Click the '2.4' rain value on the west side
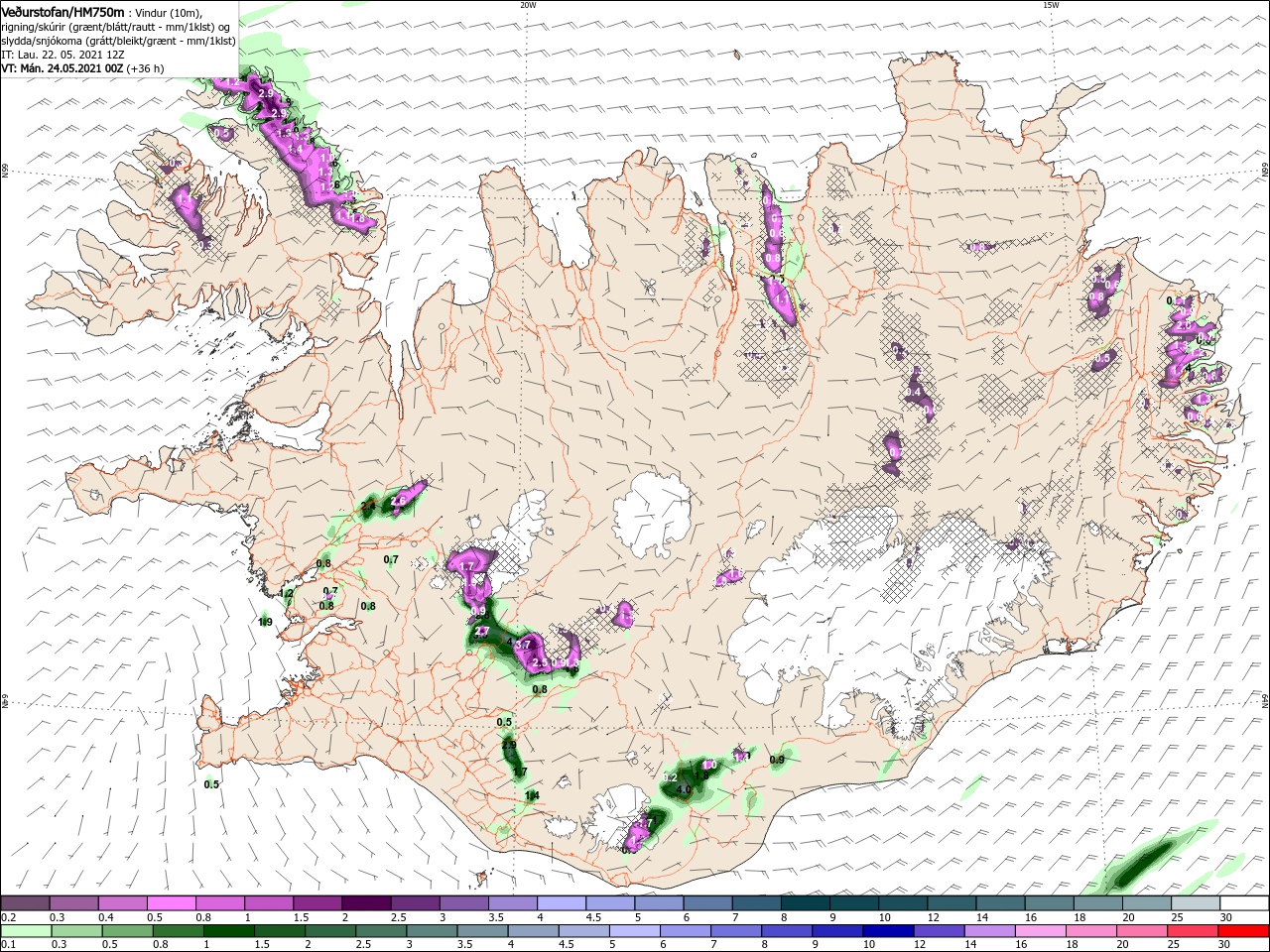1270x952 pixels. point(367,507)
